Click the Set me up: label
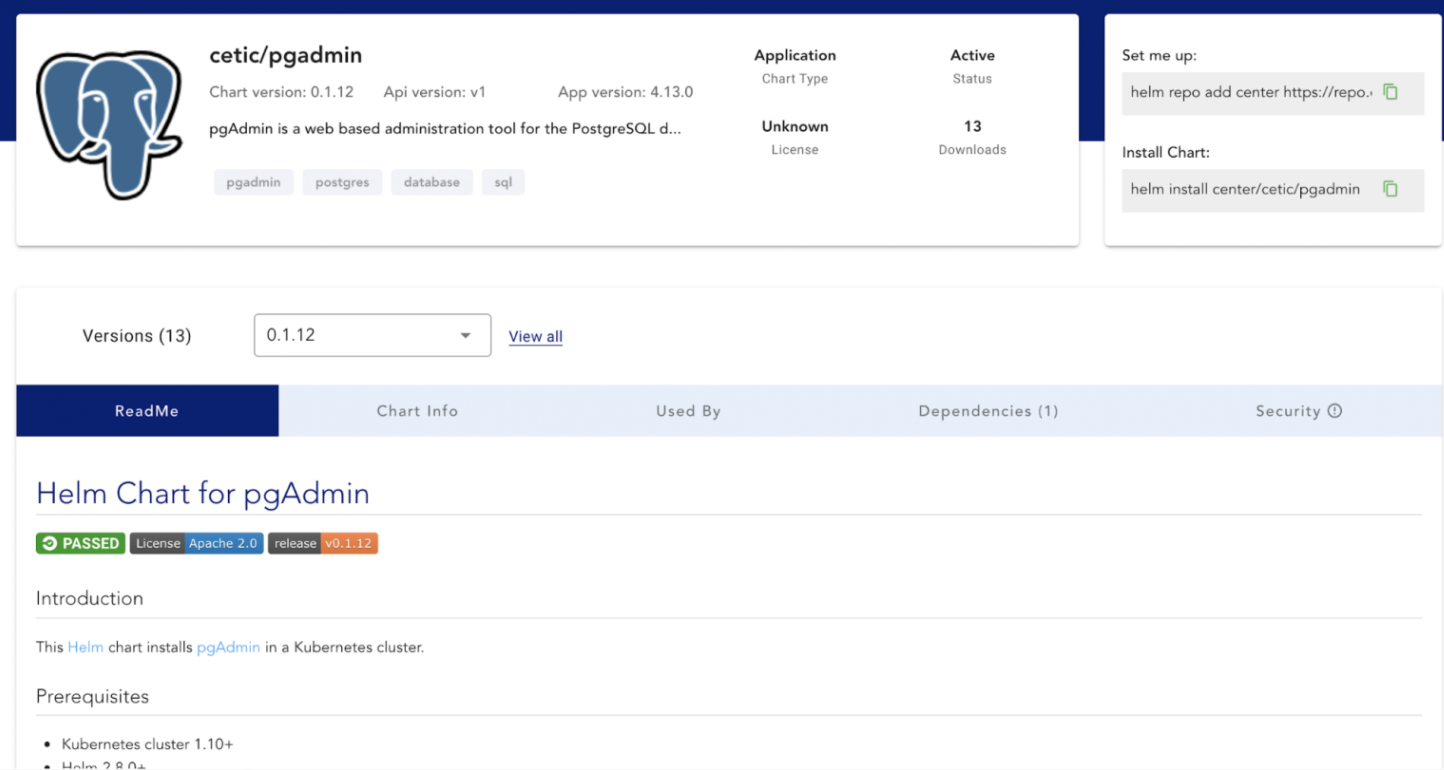Screen dimensions: 1444x770 [x=1159, y=56]
